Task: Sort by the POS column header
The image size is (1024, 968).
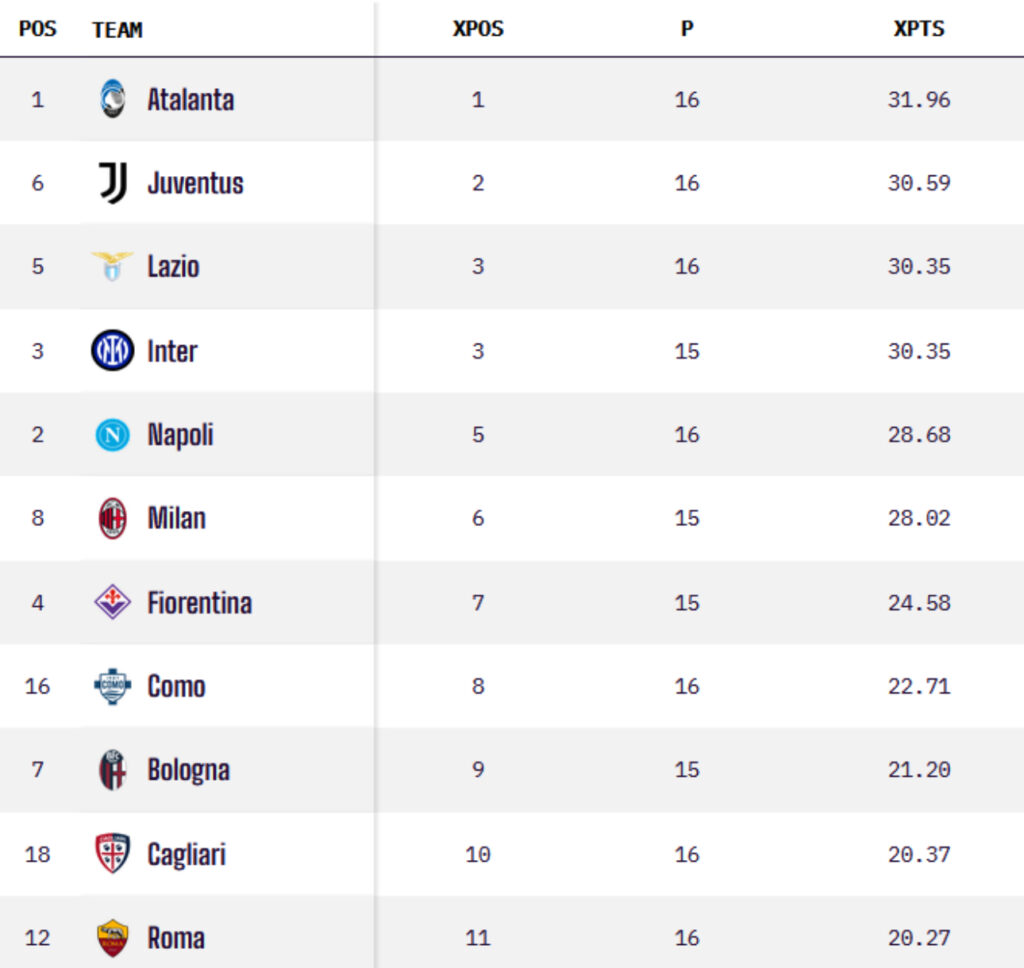Action: coord(38,29)
